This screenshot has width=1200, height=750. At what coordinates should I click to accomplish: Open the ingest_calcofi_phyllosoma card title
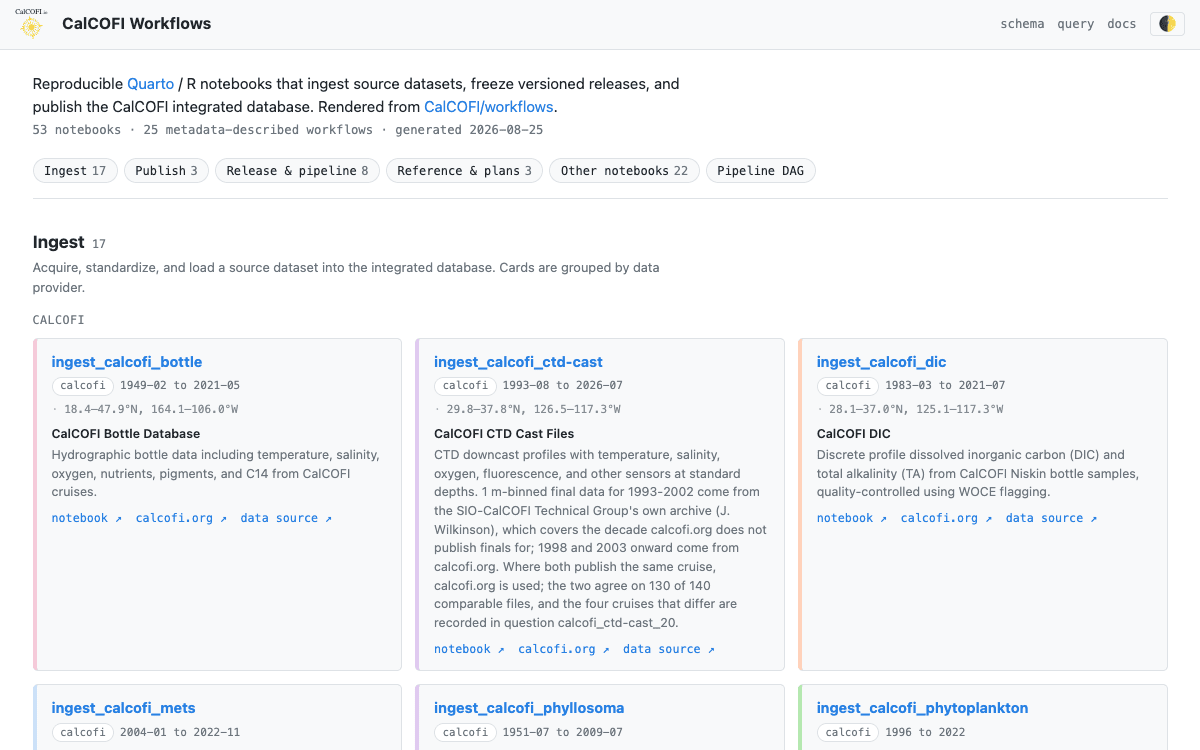tap(529, 708)
